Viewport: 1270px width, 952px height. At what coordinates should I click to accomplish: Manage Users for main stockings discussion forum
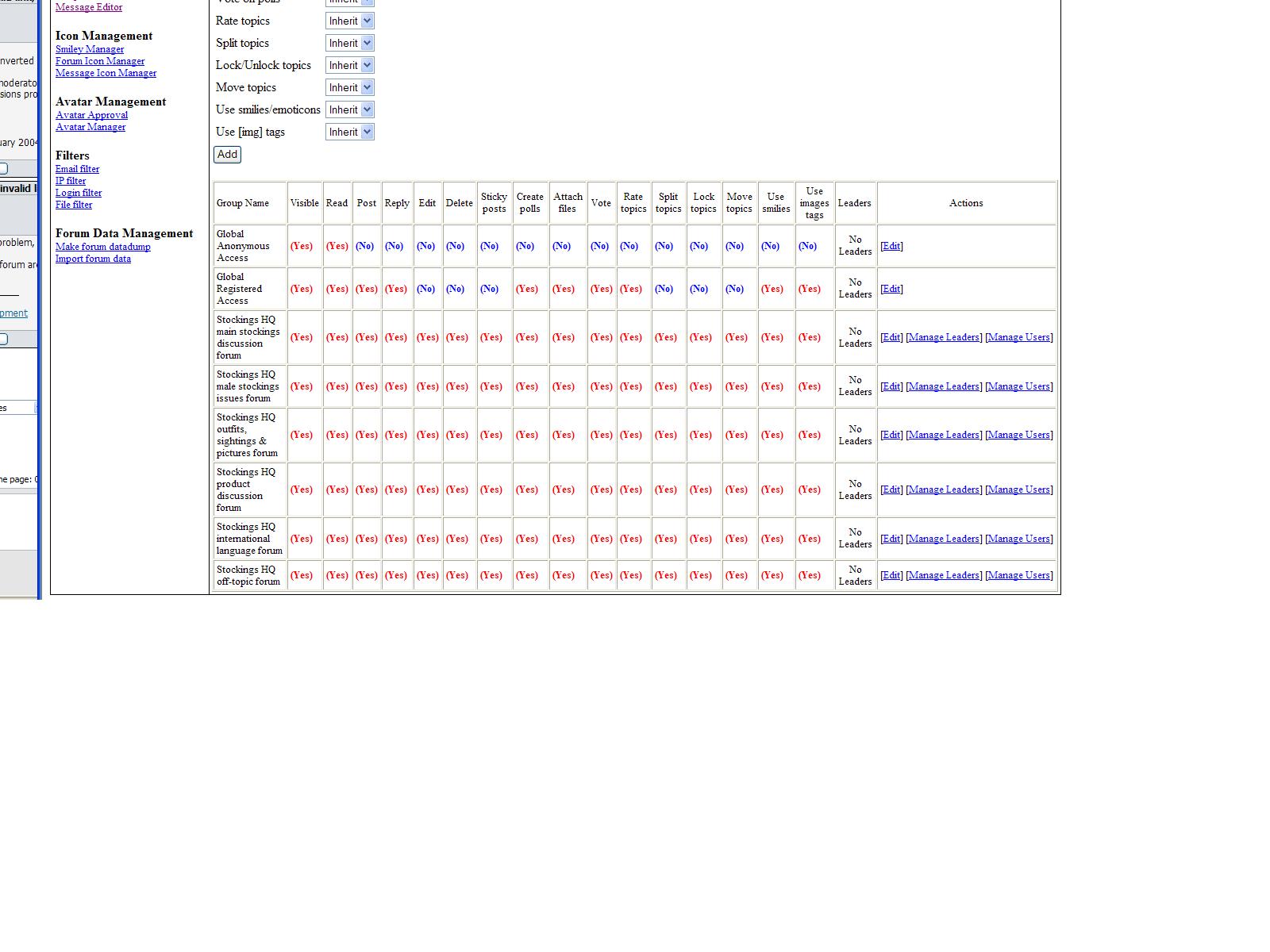[x=1019, y=337]
